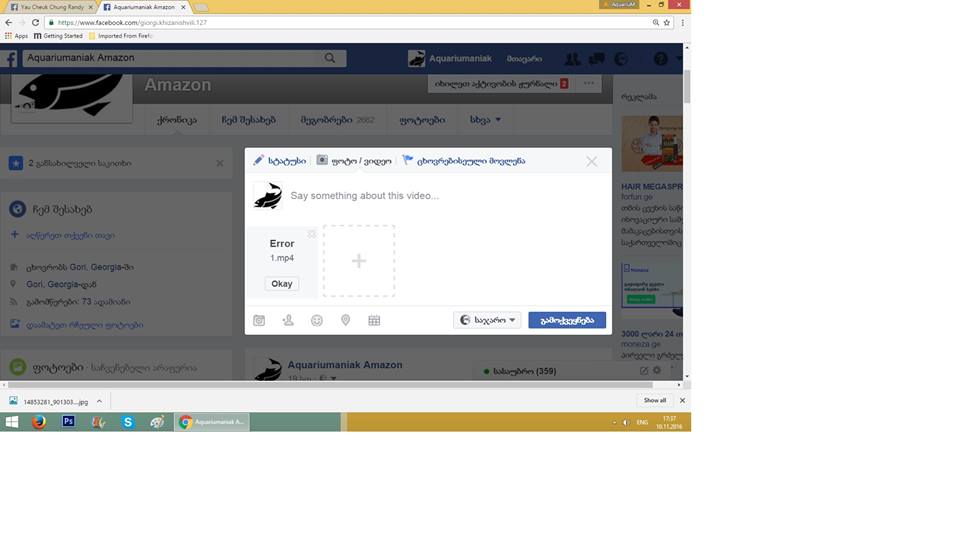Click the Facebook search input field
The height and width of the screenshot is (539, 960).
tap(171, 58)
